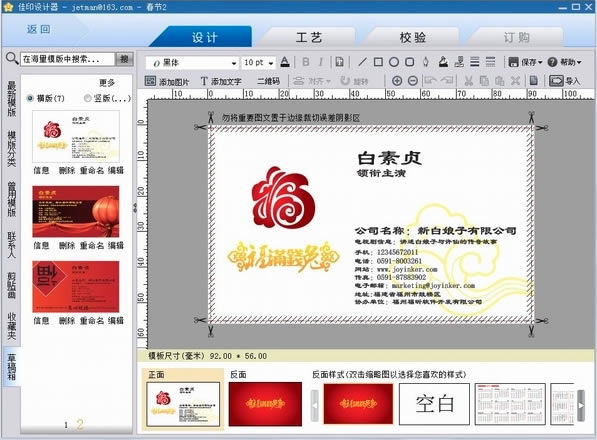Open the 黑体 font dropdown
Viewport: 597px width, 440px height.
(193, 63)
